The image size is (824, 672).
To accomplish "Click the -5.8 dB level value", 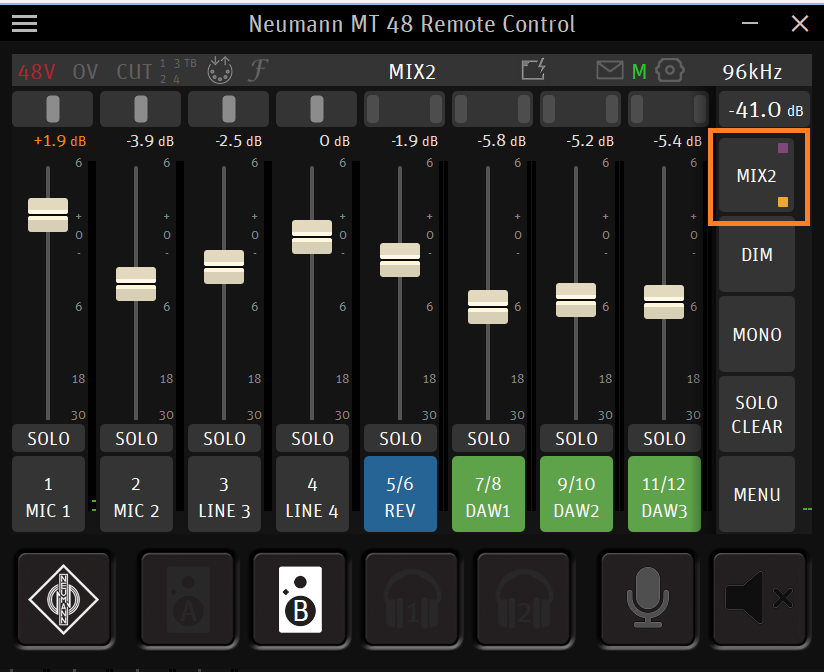I will [x=501, y=141].
